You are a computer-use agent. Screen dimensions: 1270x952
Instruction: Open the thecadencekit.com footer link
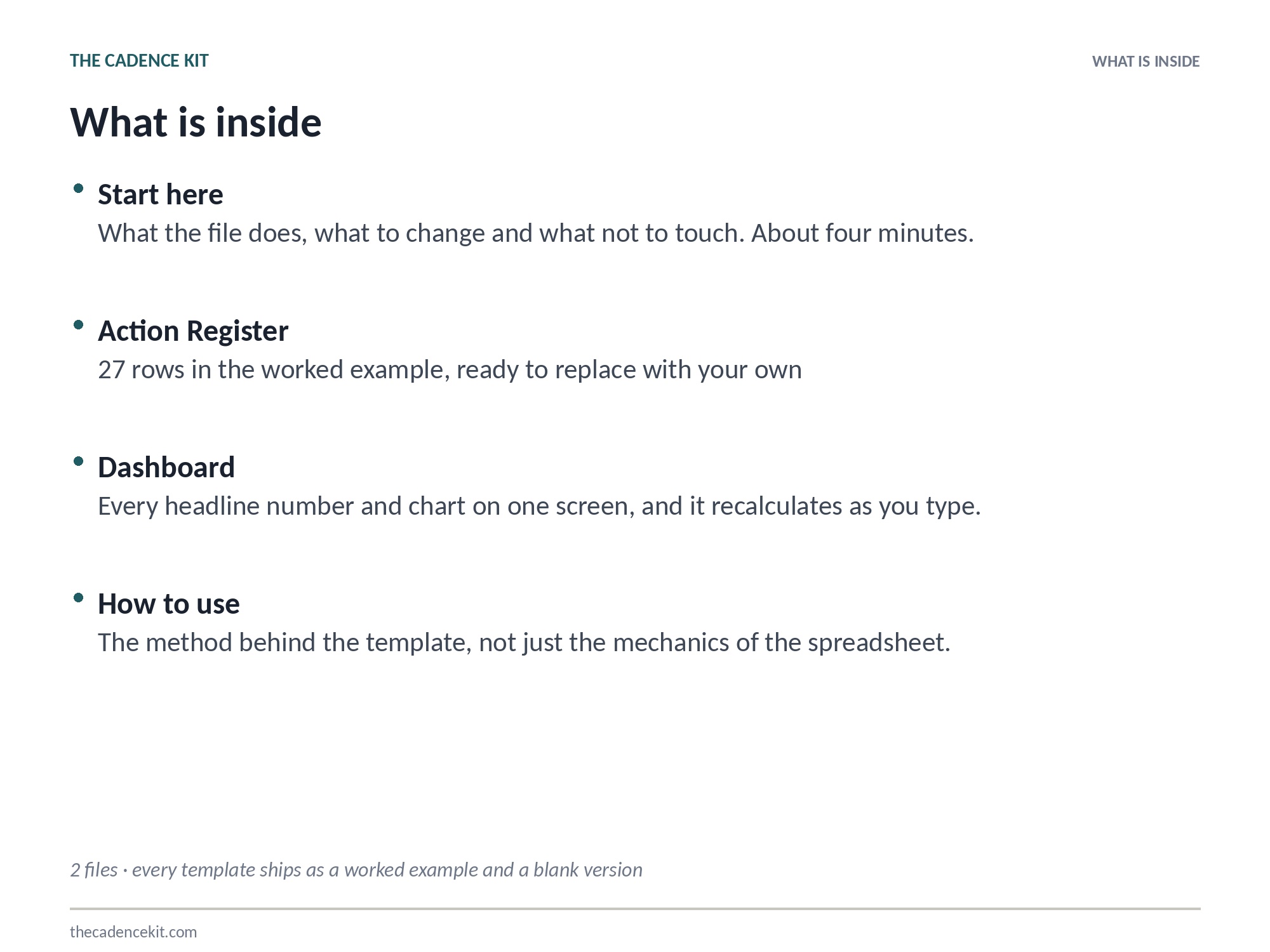[133, 932]
